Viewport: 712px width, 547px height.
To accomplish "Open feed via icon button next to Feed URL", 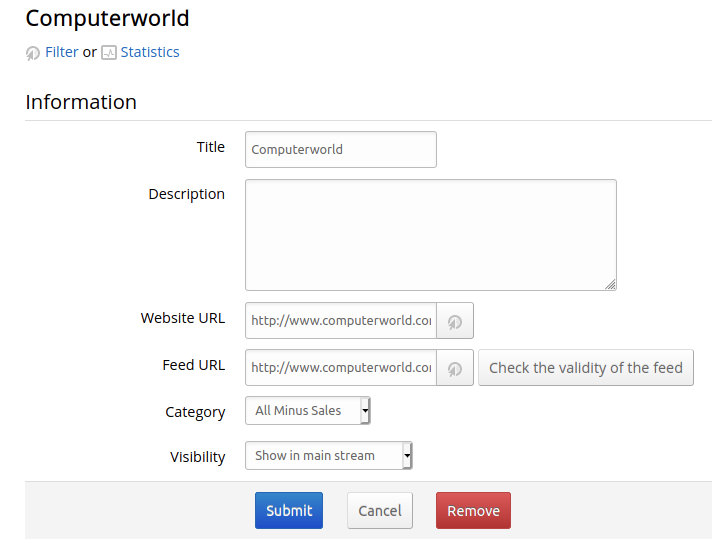I will (455, 368).
